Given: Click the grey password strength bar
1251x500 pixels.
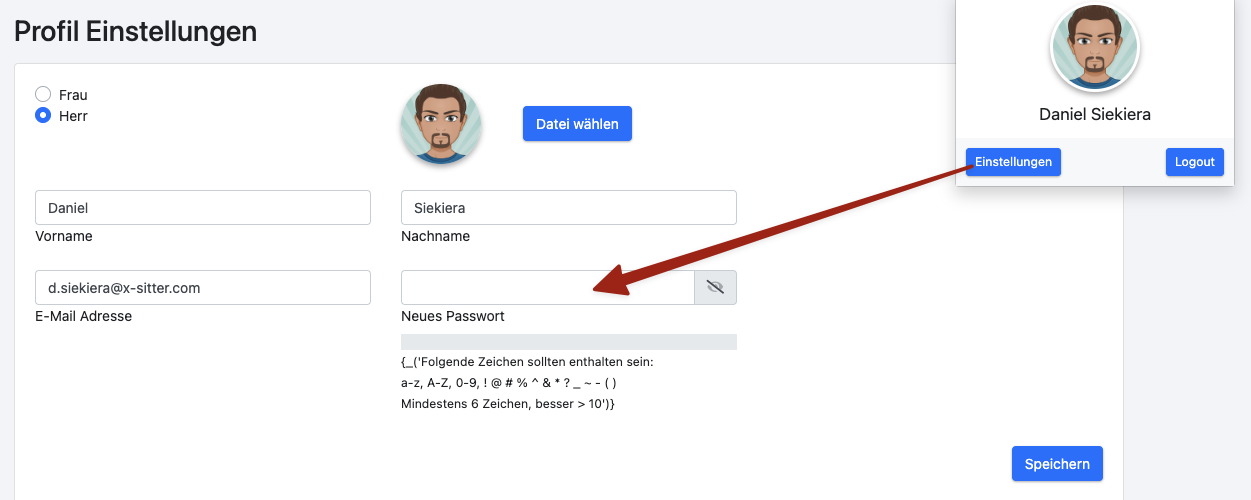Looking at the screenshot, I should [569, 342].
